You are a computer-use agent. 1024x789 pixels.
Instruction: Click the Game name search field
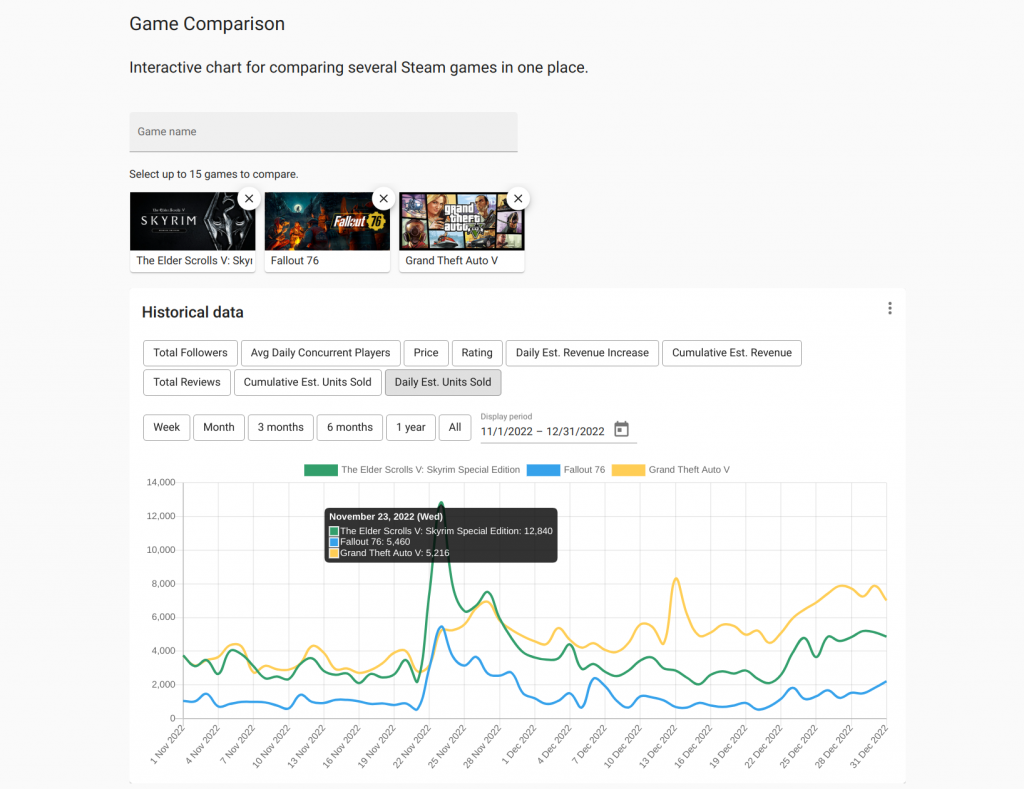323,131
